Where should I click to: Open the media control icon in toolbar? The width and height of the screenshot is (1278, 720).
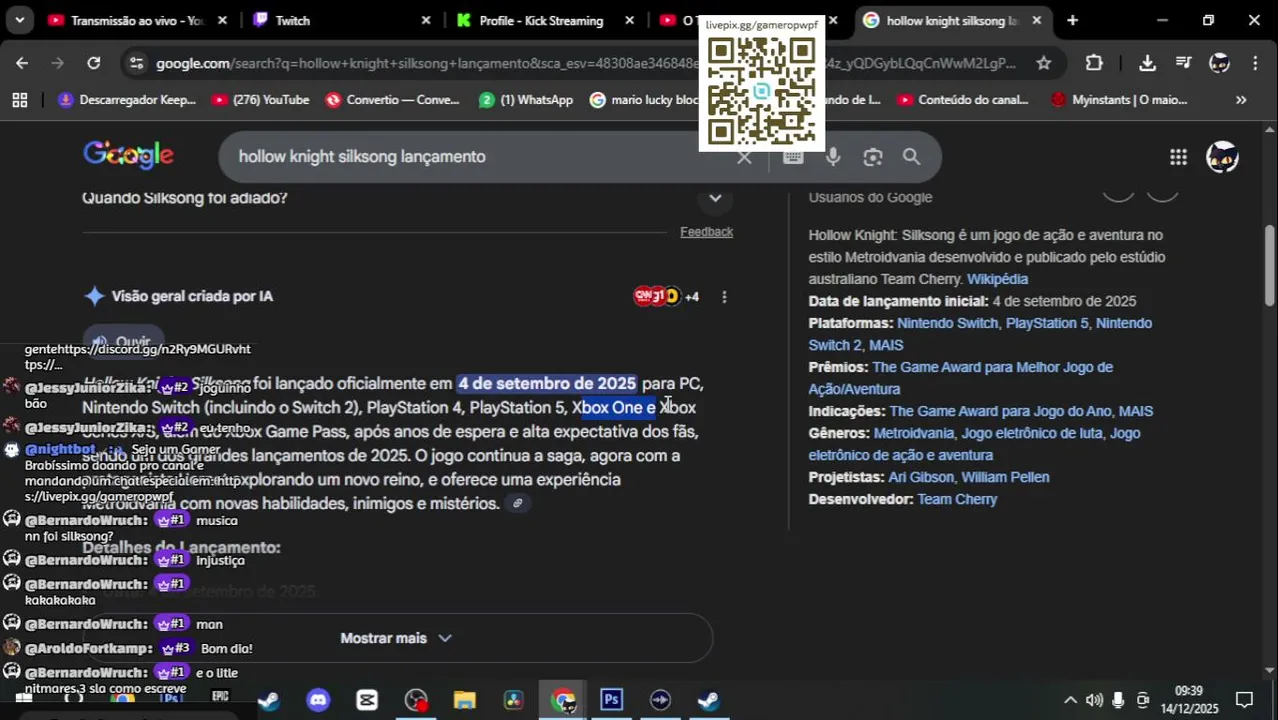[1183, 63]
